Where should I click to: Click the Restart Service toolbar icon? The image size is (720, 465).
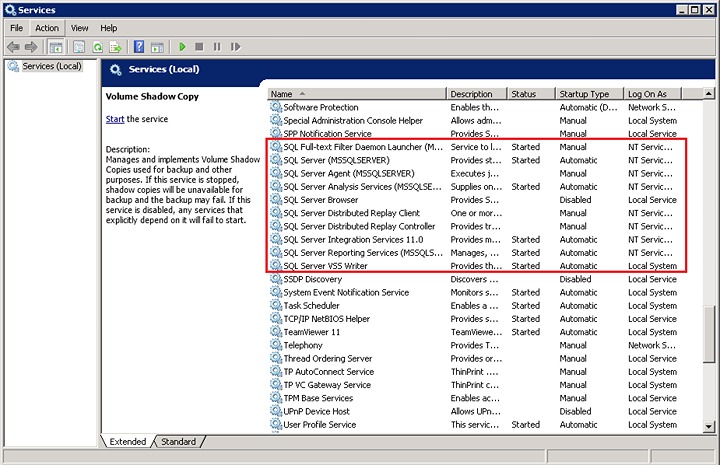click(x=234, y=47)
